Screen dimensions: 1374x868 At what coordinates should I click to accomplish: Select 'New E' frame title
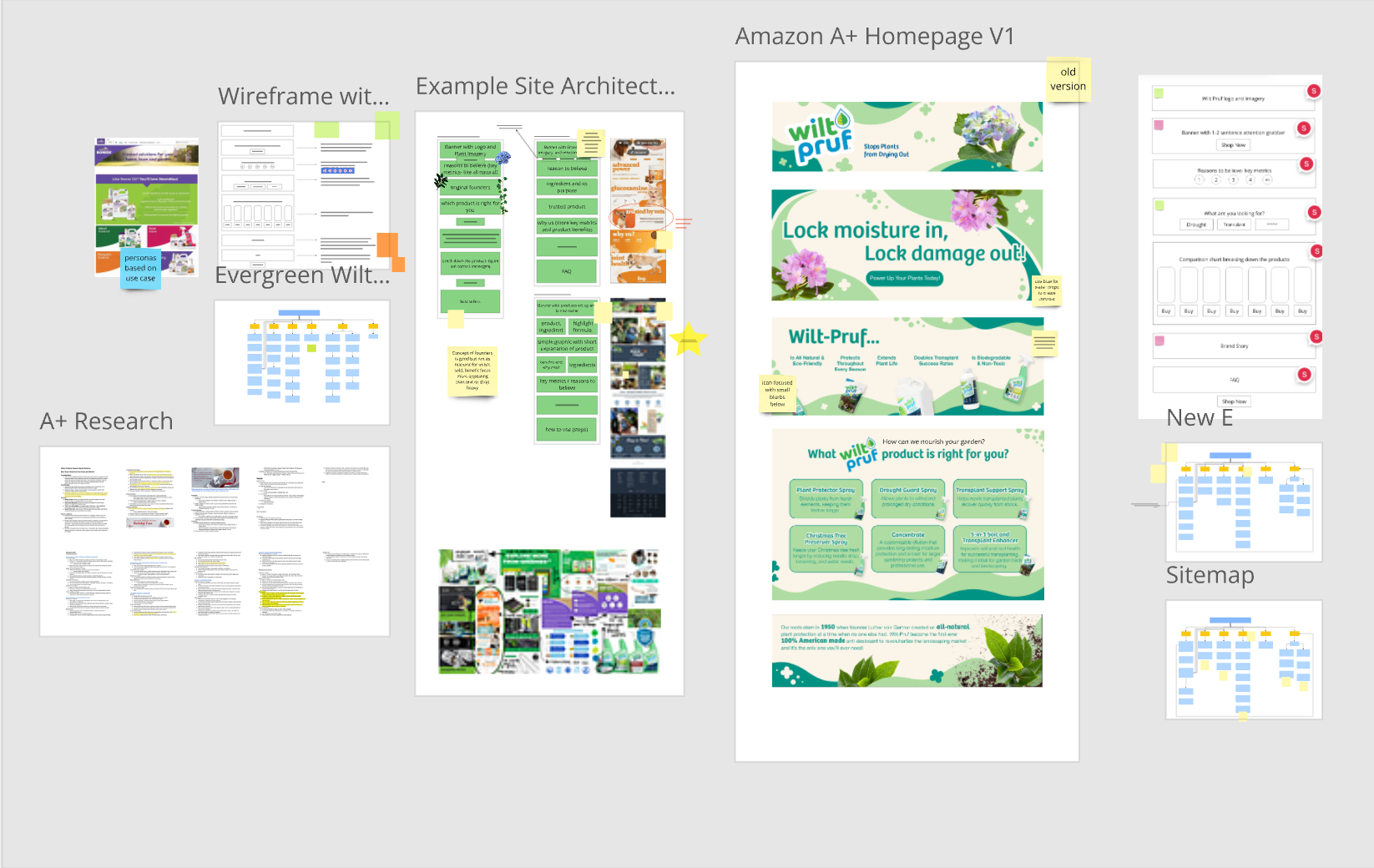pyautogui.click(x=1200, y=417)
